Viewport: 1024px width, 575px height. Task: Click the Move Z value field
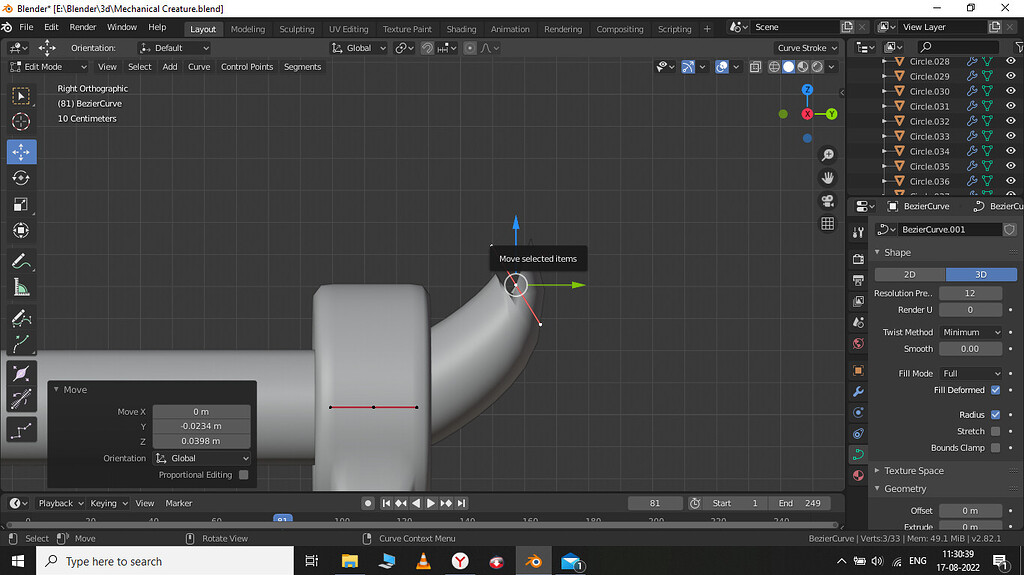(x=201, y=441)
